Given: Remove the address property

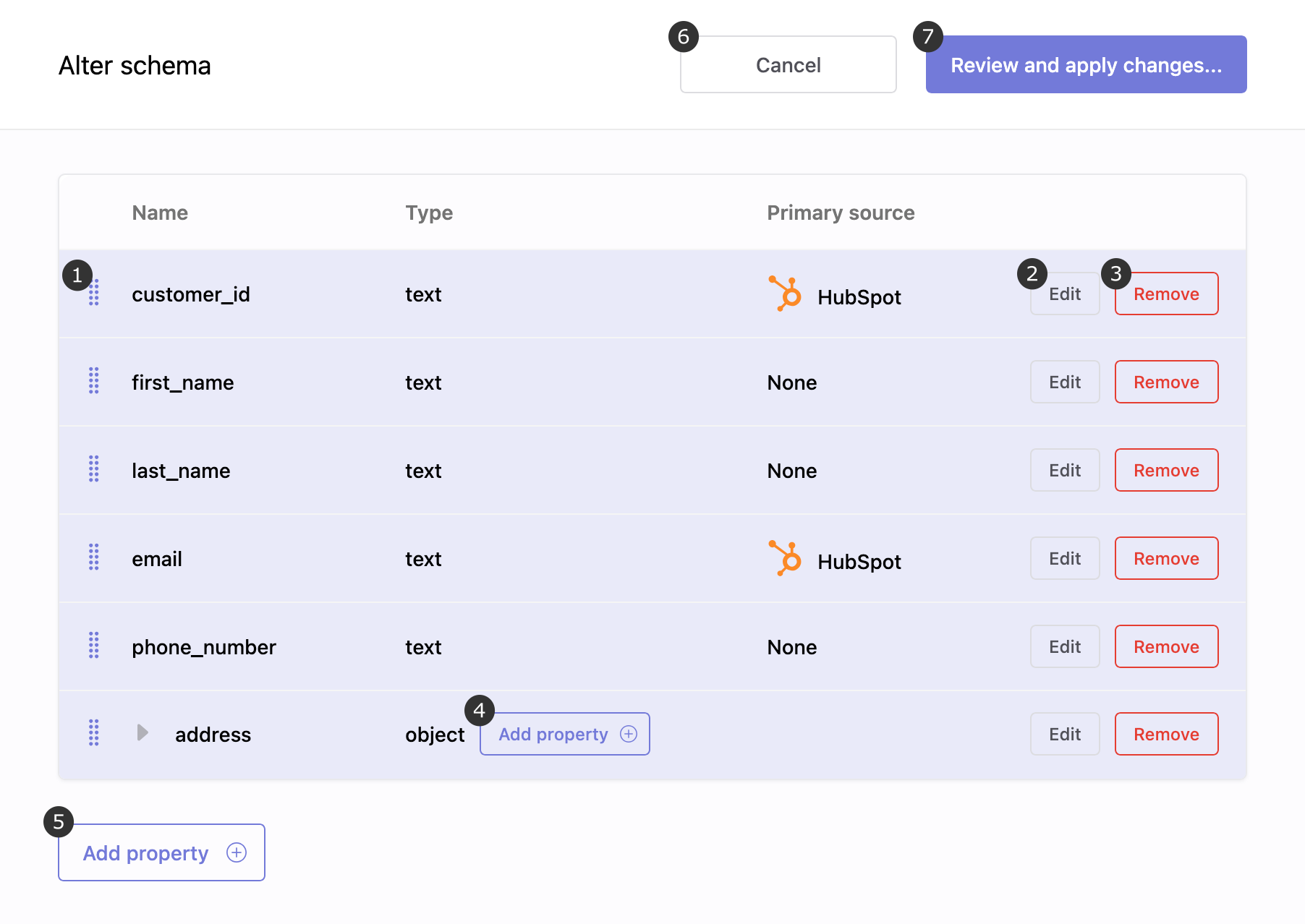Looking at the screenshot, I should point(1165,734).
